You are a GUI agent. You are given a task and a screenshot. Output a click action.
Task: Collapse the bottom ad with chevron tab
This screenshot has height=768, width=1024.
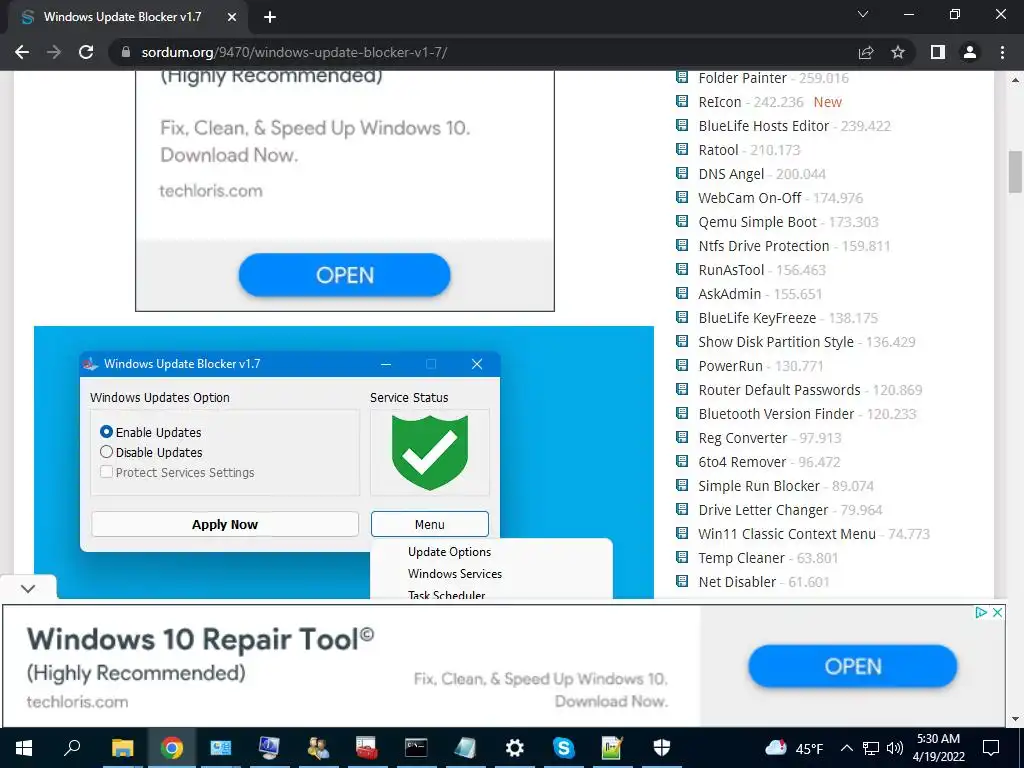coord(28,588)
